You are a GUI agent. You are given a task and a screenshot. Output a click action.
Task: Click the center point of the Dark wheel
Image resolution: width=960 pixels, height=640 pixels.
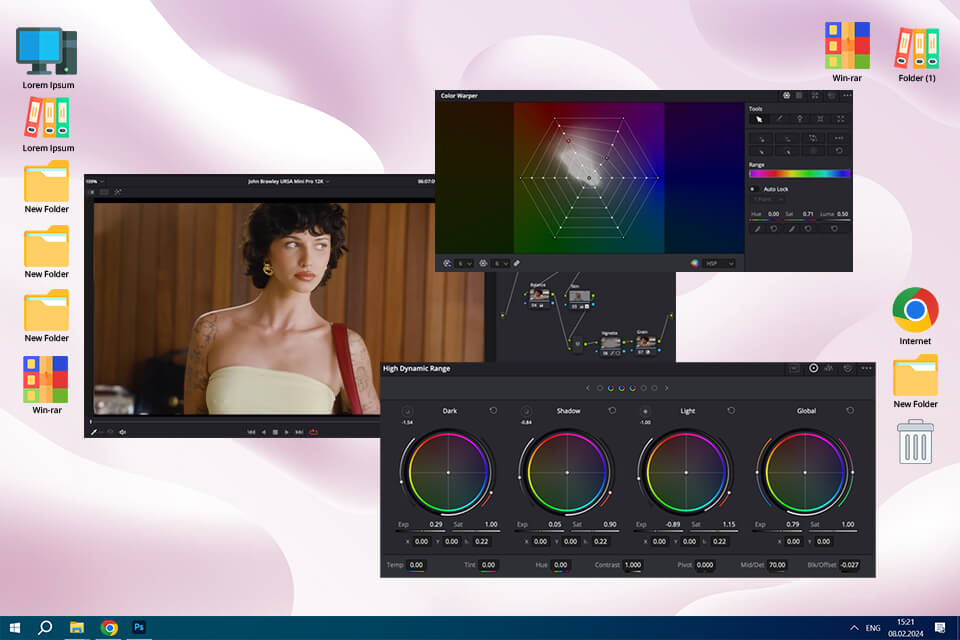pyautogui.click(x=448, y=472)
